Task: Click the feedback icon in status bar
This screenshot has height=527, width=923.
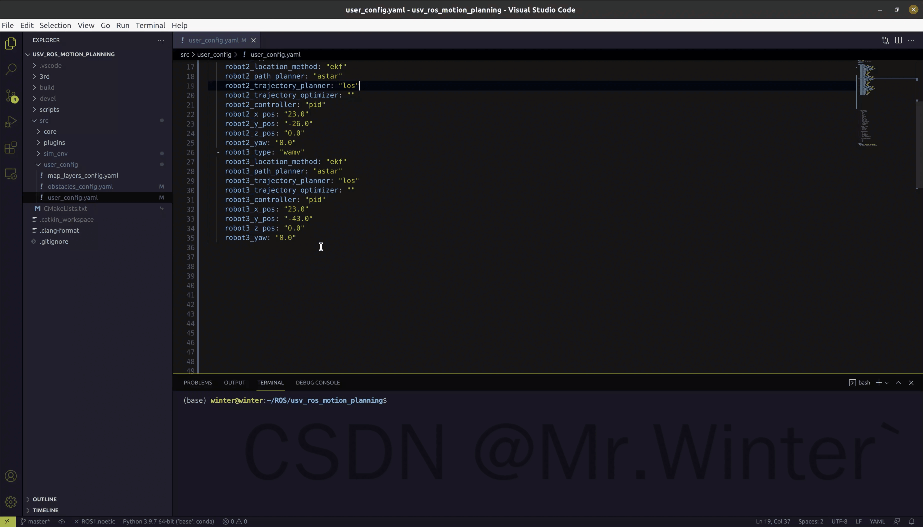Action: [x=897, y=521]
